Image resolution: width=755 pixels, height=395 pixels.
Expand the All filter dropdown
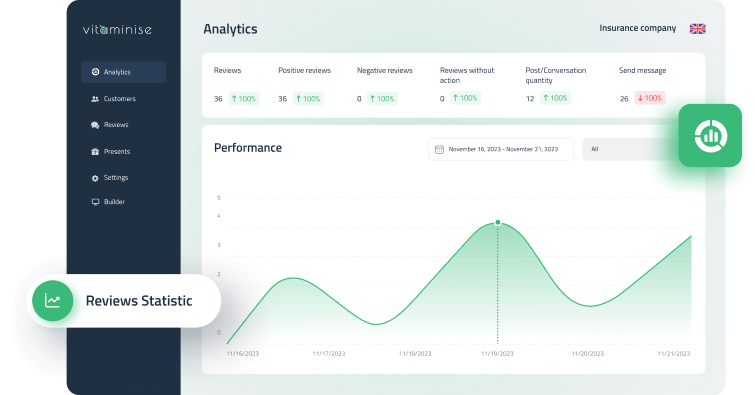(x=631, y=149)
